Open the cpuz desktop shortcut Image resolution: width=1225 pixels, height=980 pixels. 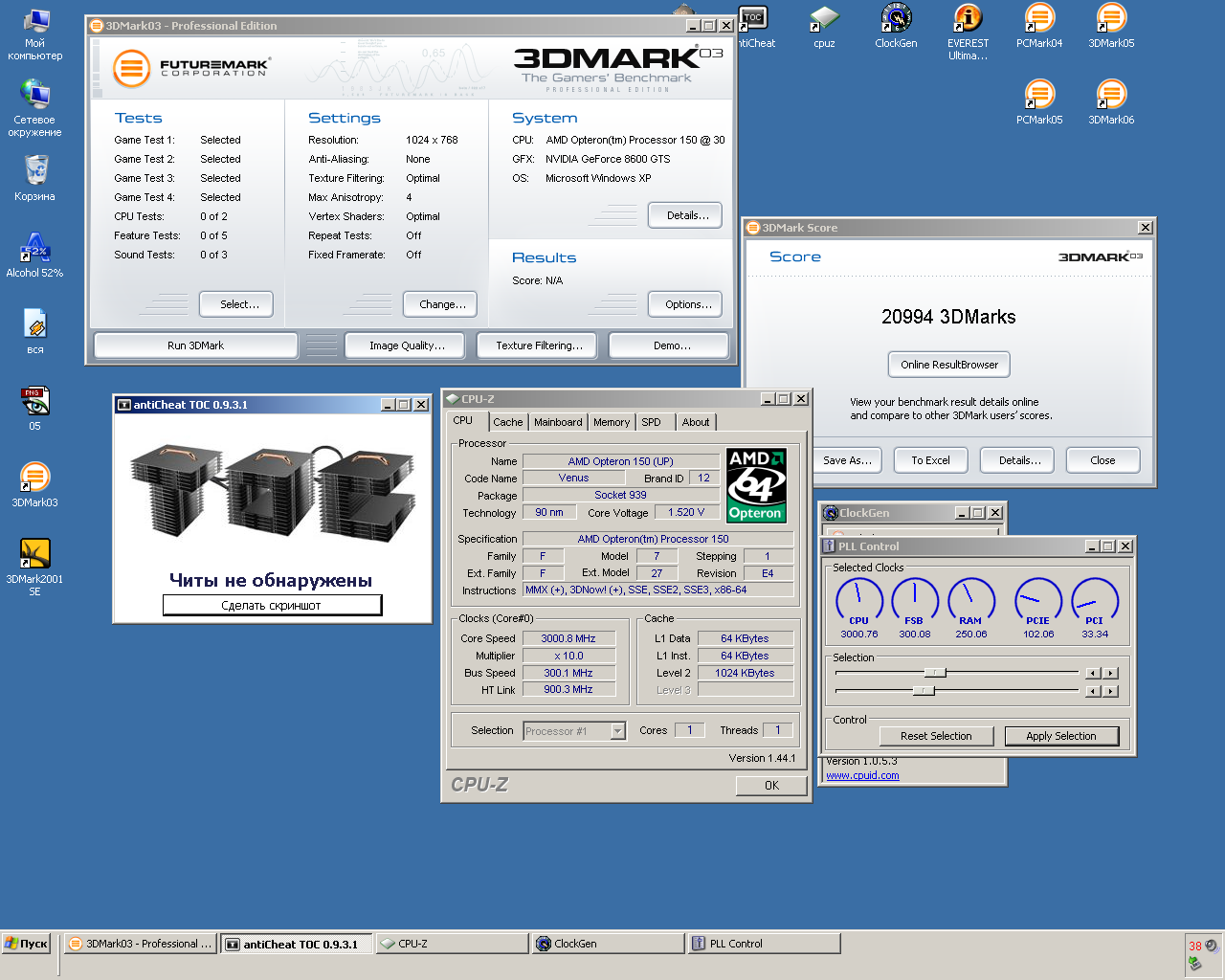pos(824,26)
